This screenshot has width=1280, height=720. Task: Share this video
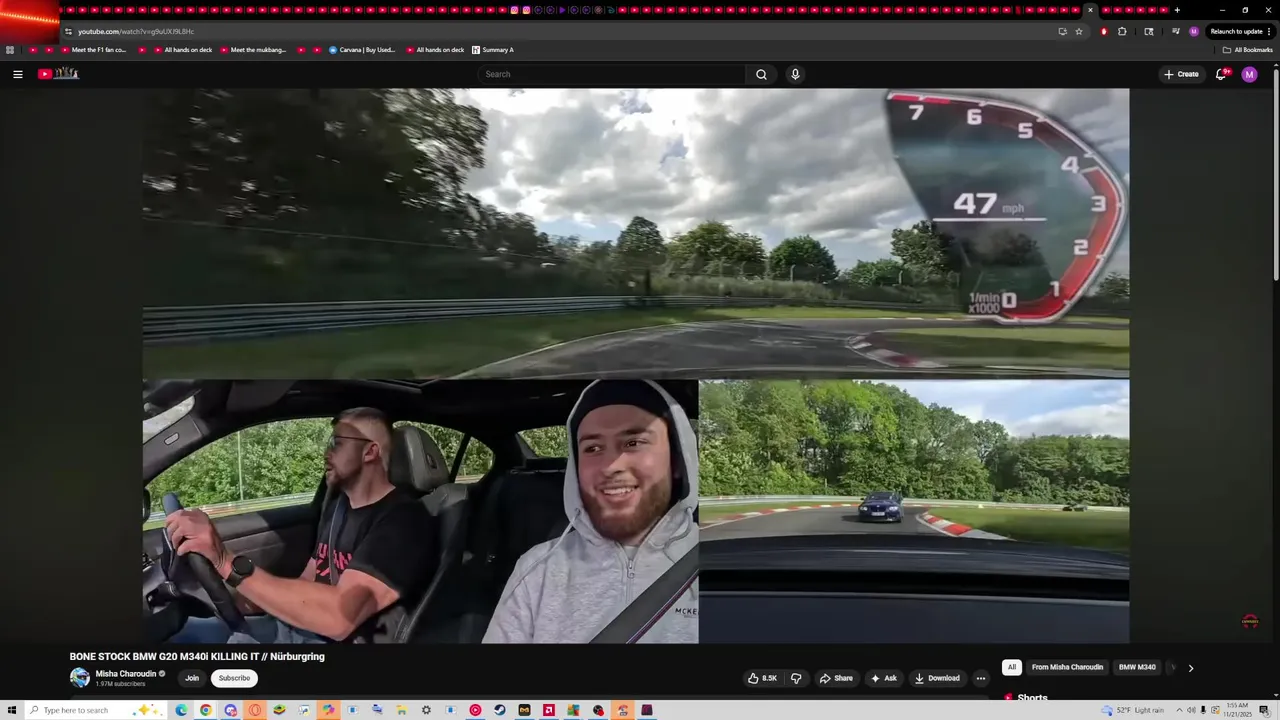click(x=836, y=678)
